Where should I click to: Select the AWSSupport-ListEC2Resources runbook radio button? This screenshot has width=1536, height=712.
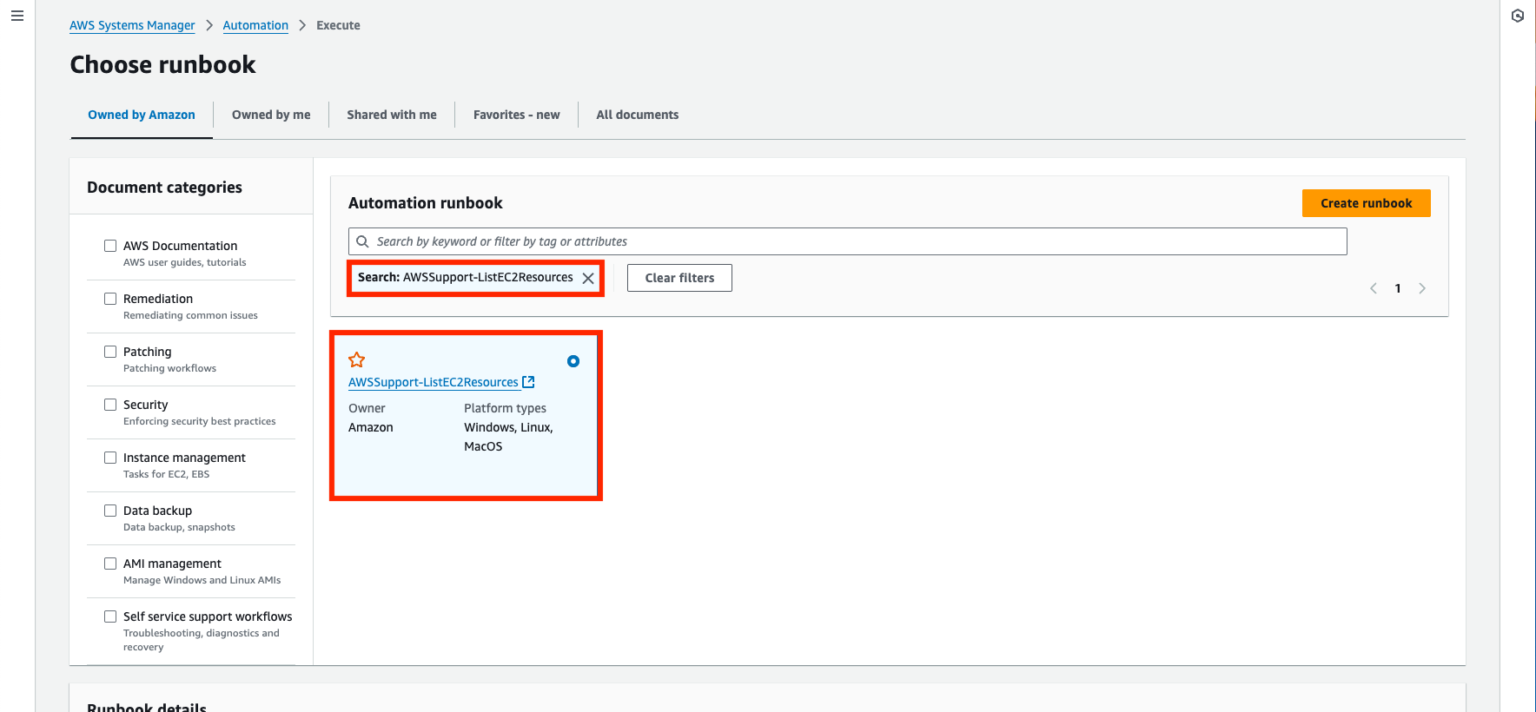click(573, 361)
